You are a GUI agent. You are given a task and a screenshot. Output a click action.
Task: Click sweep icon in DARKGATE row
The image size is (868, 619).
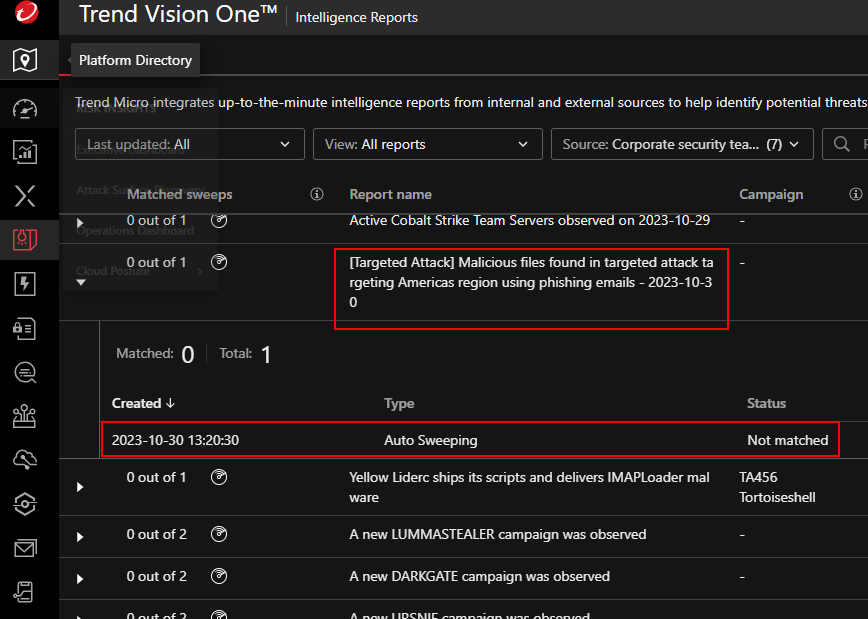click(x=219, y=576)
